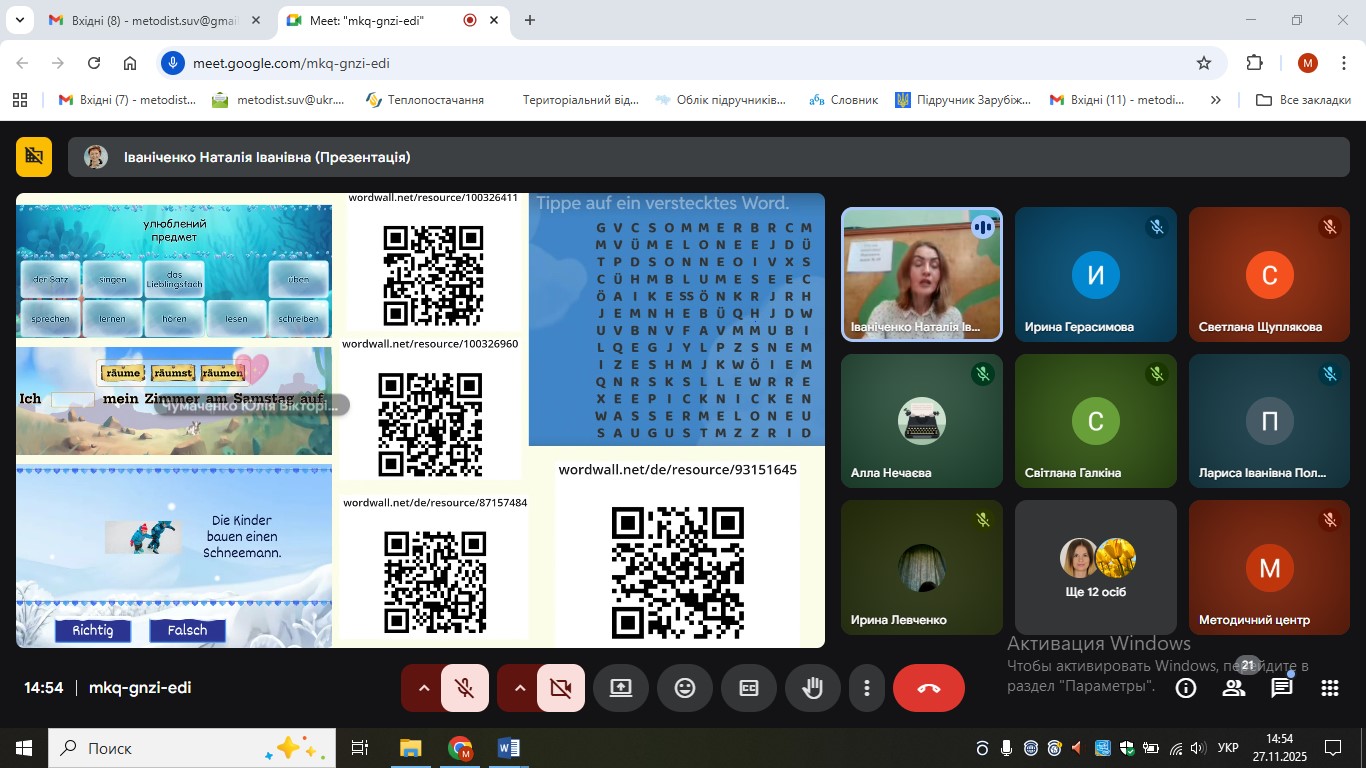This screenshot has height=768, width=1366.
Task: Open the meeting details info icon
Action: (1186, 688)
